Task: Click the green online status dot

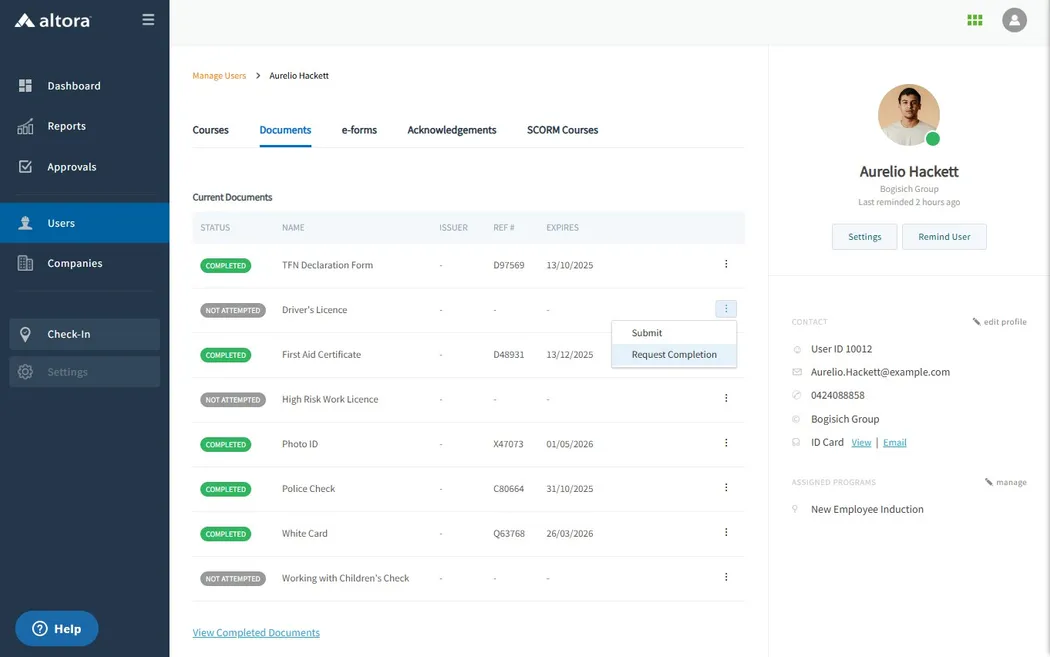Action: (933, 139)
